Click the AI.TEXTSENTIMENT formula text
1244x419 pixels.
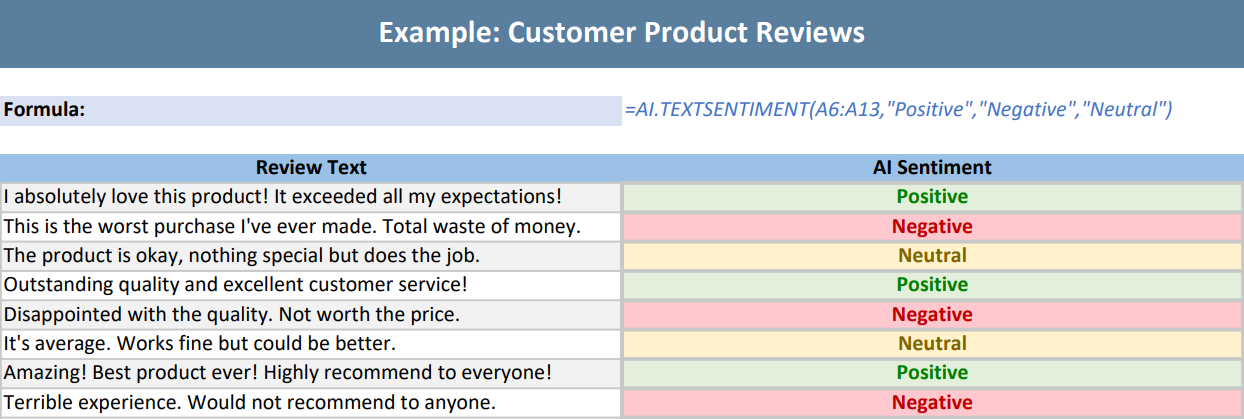point(898,110)
